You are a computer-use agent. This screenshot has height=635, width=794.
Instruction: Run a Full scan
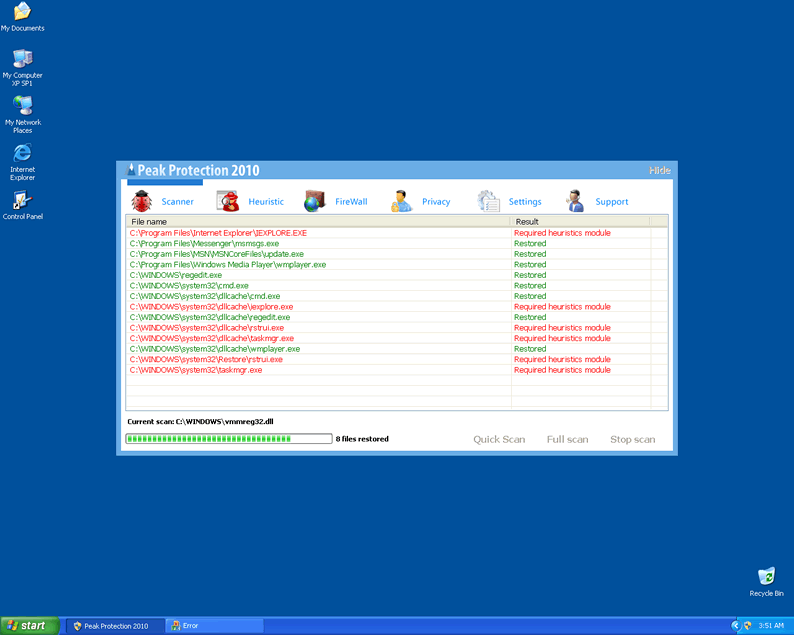tap(567, 439)
